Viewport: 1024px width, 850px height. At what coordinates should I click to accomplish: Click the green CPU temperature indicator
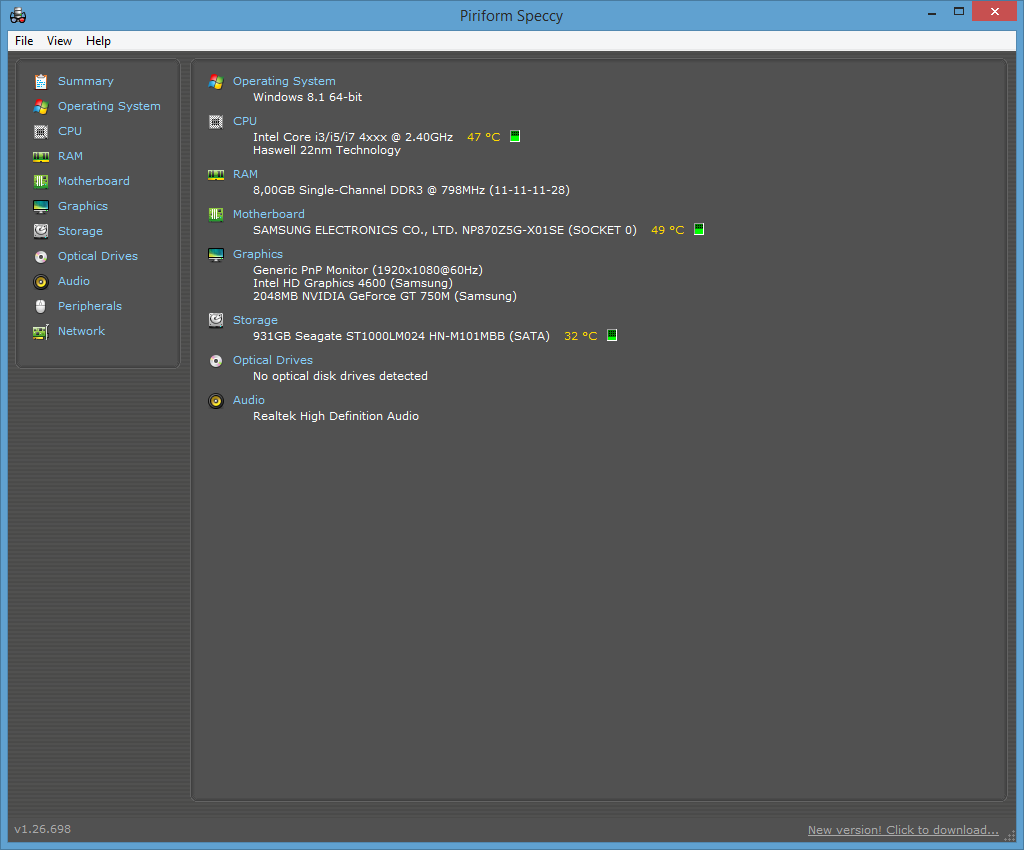point(515,136)
